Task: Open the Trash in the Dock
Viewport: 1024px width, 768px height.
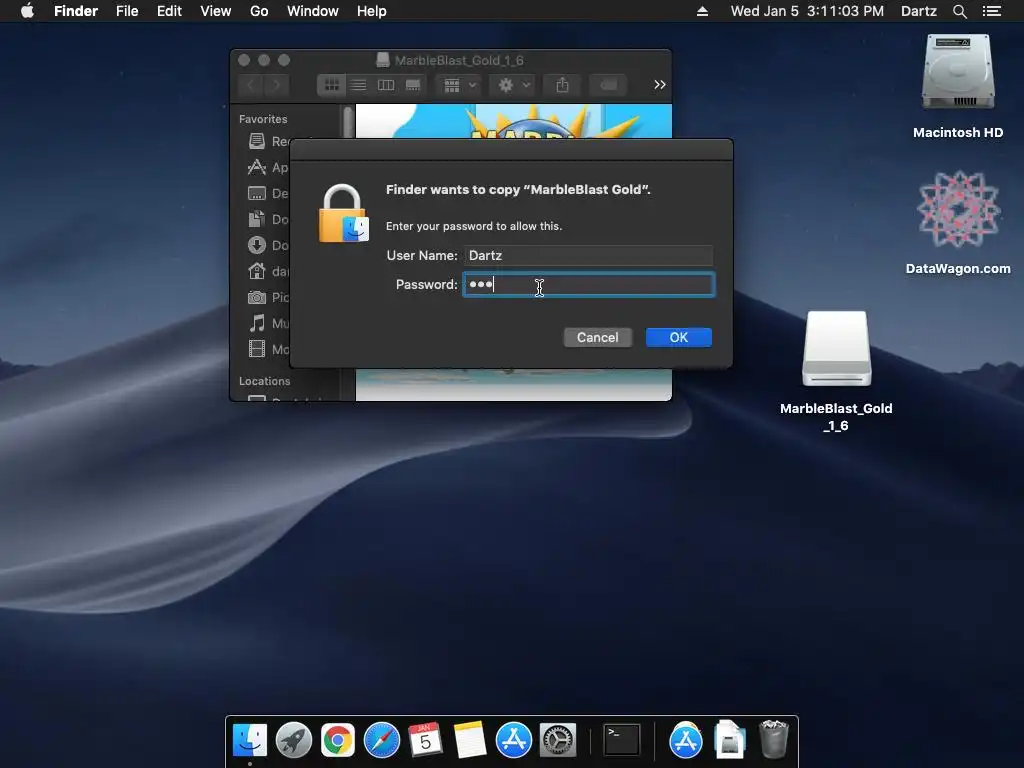Action: point(774,740)
